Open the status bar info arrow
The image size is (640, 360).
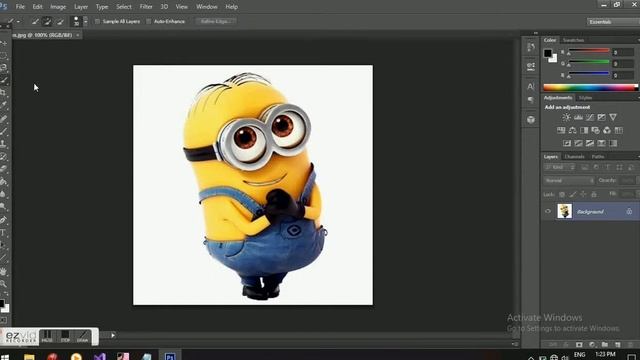pos(113,336)
